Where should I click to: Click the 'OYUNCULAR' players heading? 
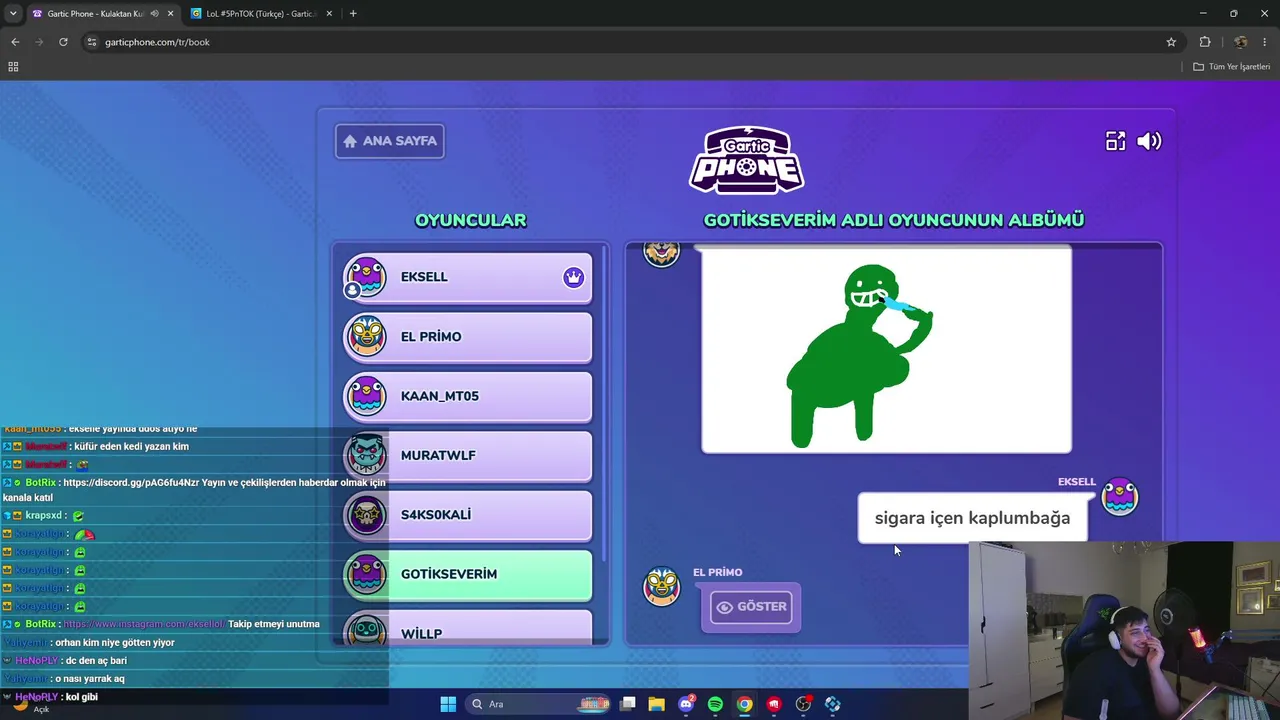470,220
